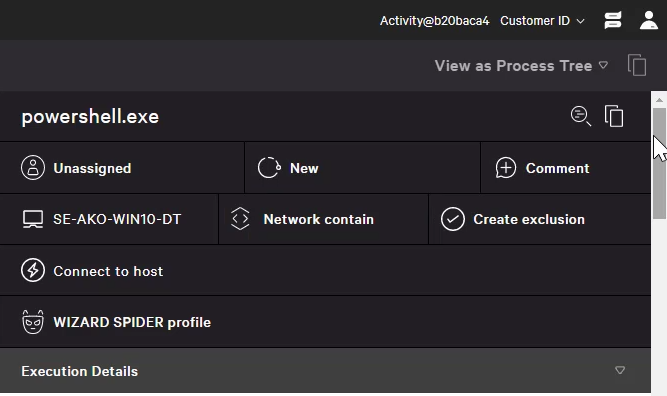
Task: Change status using New button
Action: click(x=362, y=168)
